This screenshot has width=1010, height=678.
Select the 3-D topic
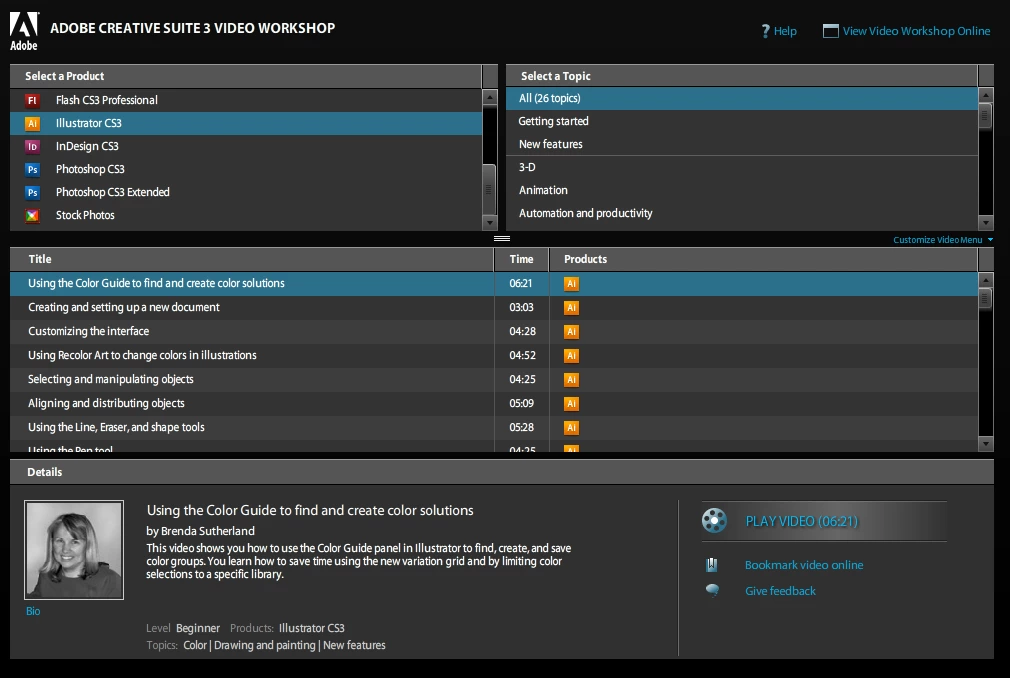(741, 167)
